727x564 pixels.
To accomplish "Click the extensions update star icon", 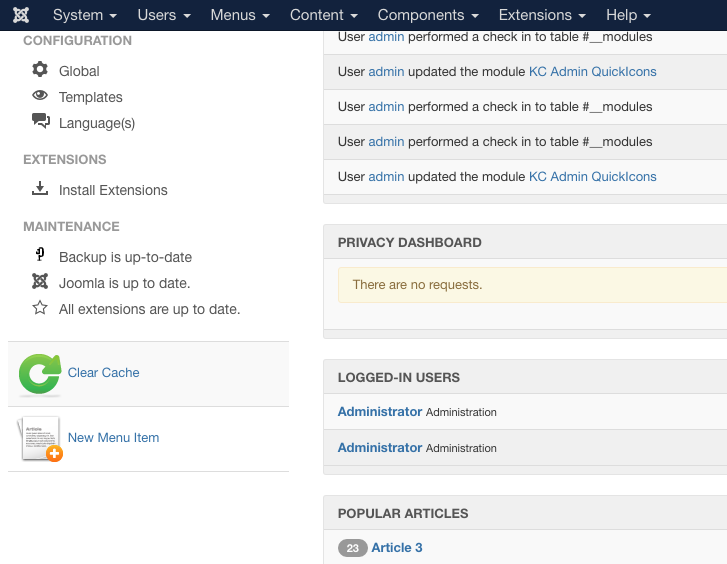I will click(x=40, y=307).
